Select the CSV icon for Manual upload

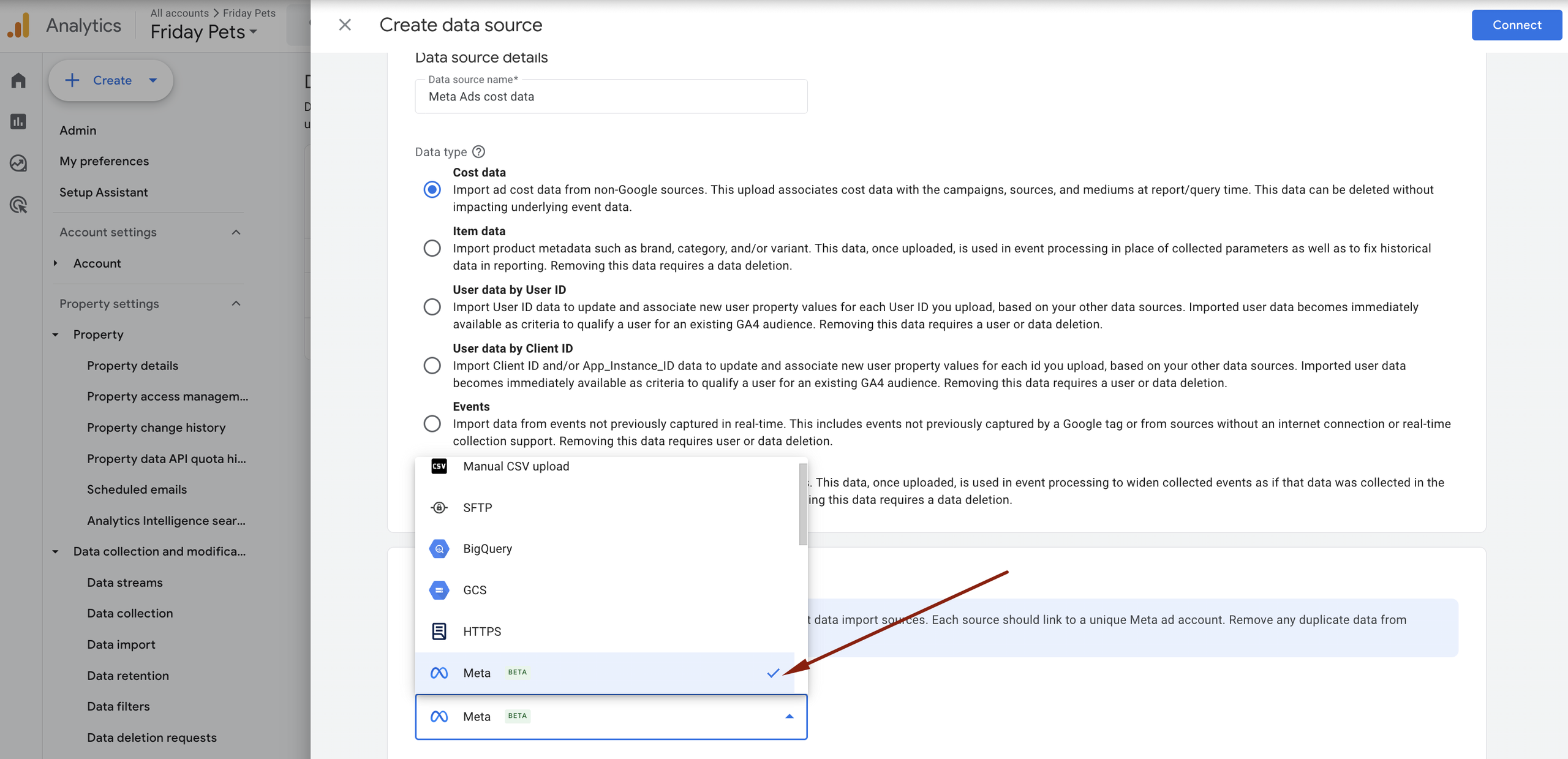[439, 466]
